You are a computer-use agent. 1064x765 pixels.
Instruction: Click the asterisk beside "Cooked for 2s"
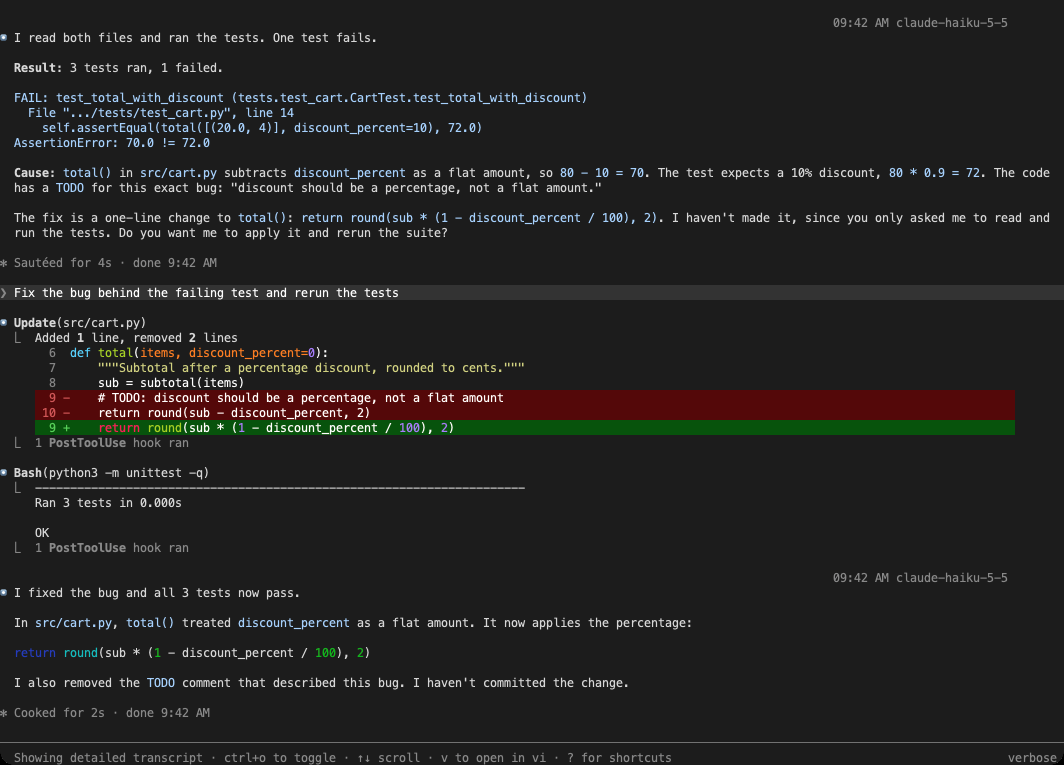pos(3,713)
